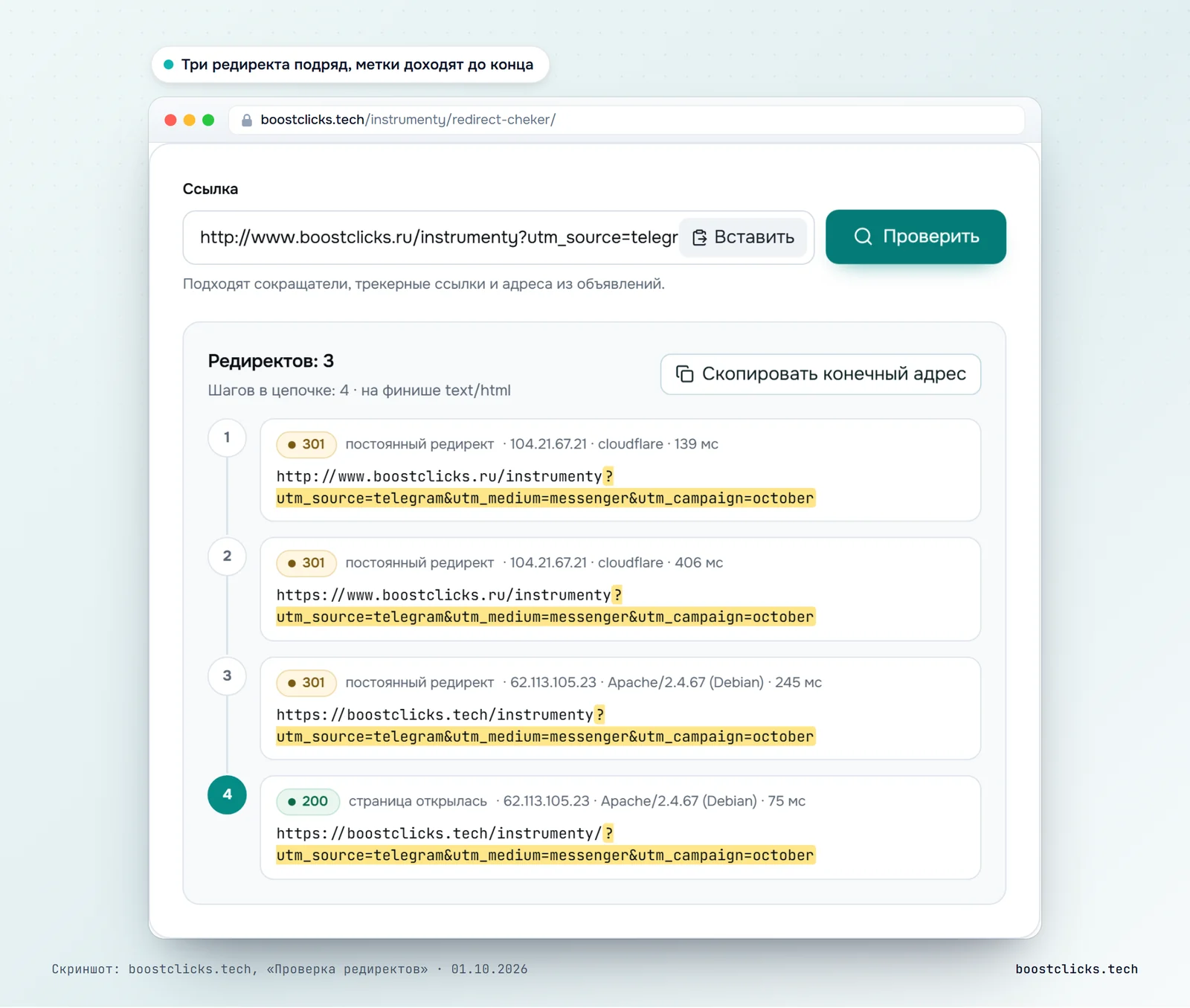Select step 3 circle in chain
The width and height of the screenshot is (1190, 1008).
coord(227,676)
